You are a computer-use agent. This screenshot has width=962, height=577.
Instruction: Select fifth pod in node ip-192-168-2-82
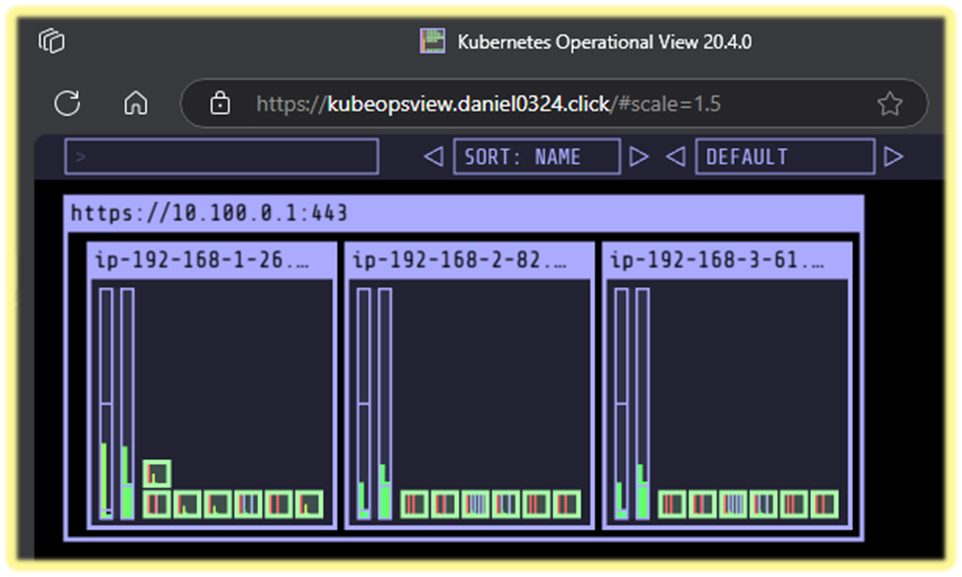point(537,505)
